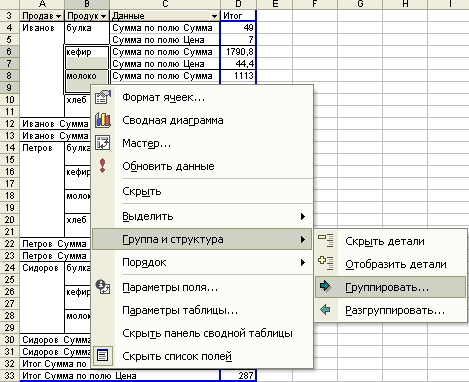
Task: Click the total value 287 cell
Action: (x=238, y=376)
